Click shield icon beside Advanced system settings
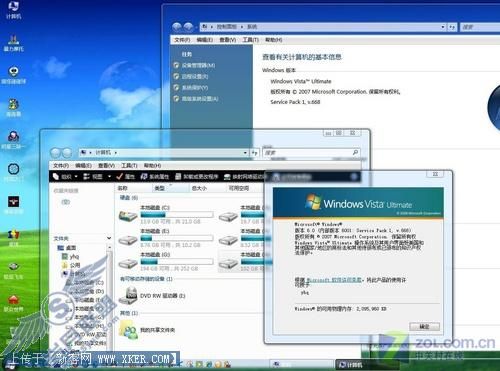The height and width of the screenshot is (371, 500). coord(177,99)
